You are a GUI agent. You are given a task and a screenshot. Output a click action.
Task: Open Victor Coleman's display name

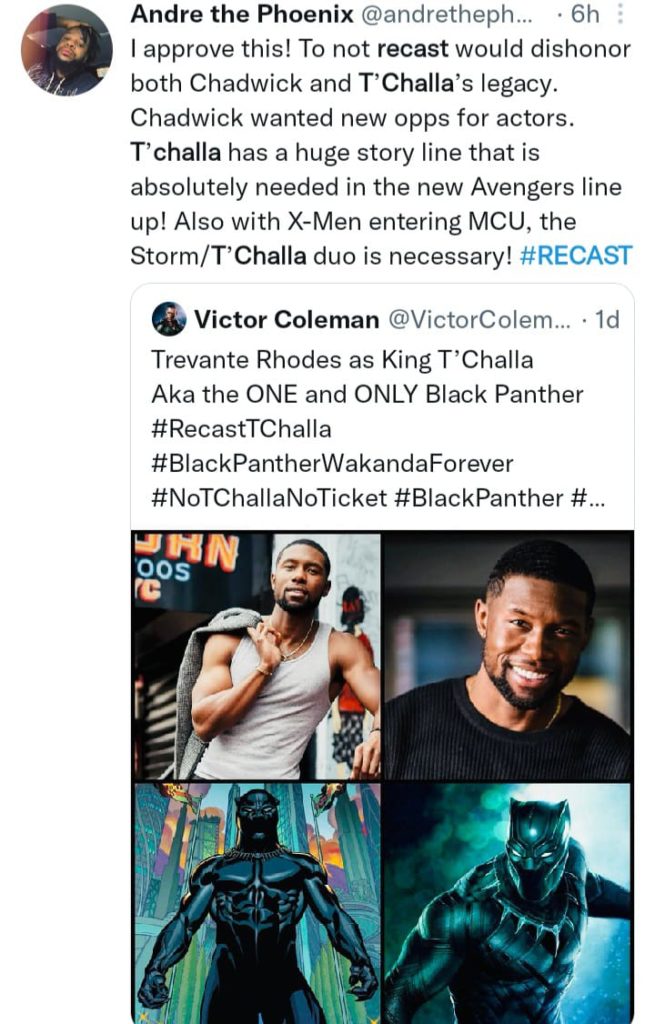coord(286,319)
